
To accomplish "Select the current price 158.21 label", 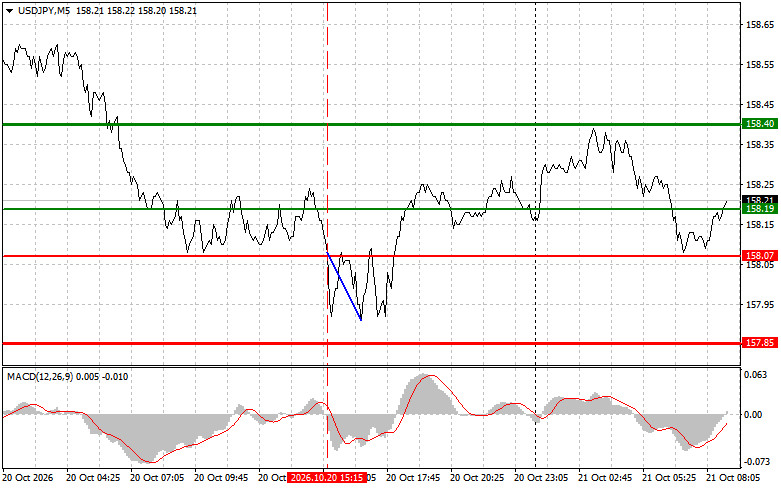I will [760, 199].
